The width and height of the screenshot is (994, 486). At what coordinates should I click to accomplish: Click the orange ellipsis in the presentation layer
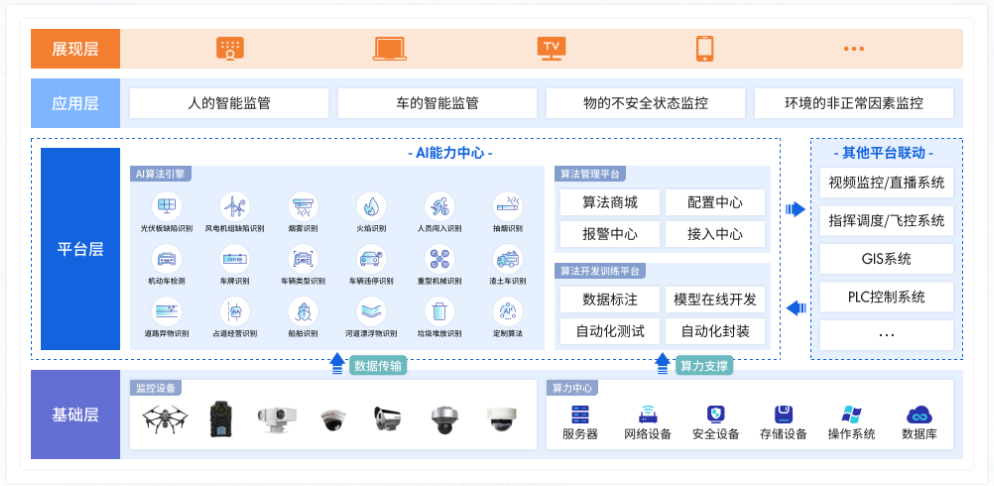point(854,49)
